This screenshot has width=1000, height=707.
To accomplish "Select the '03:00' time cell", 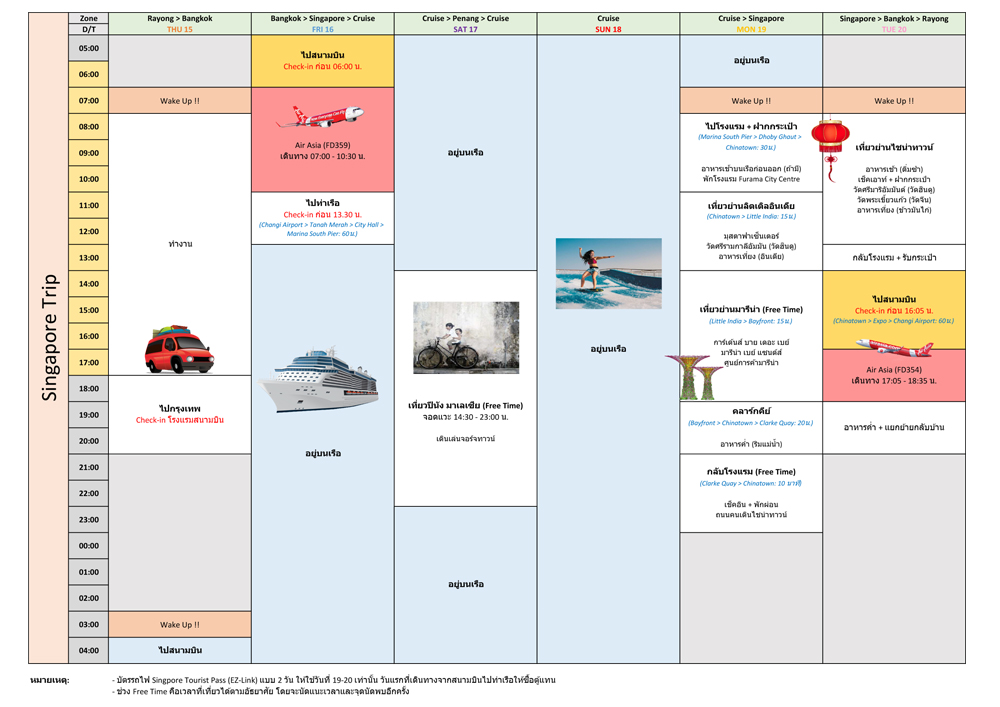I will 89,624.
